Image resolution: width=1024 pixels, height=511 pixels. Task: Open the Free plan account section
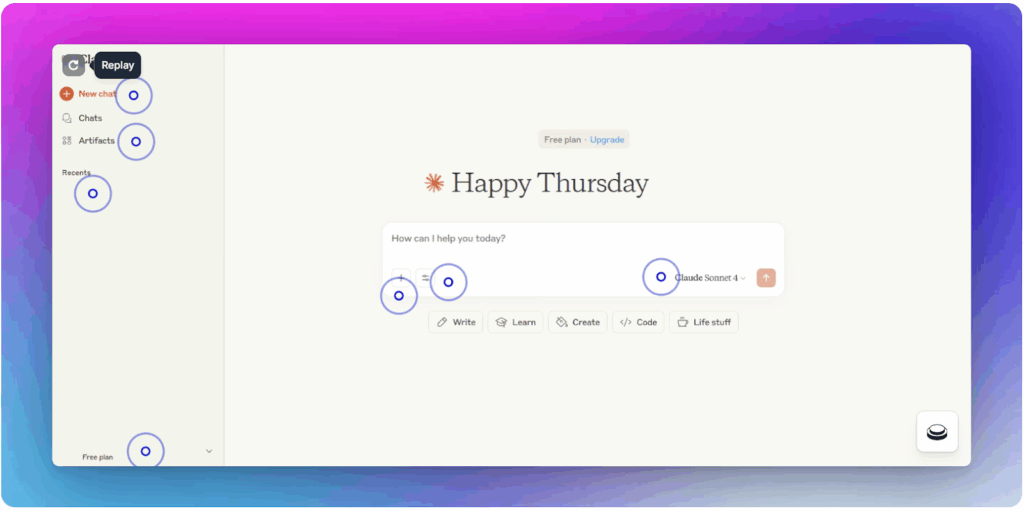[98, 457]
